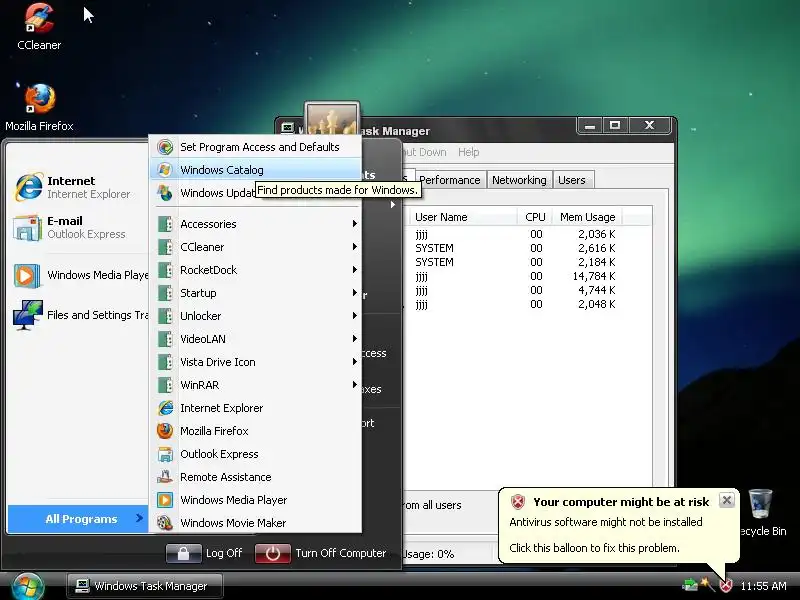This screenshot has width=800, height=600.
Task: Click Mozilla Firefox icon in All Programs list
Action: (x=164, y=431)
